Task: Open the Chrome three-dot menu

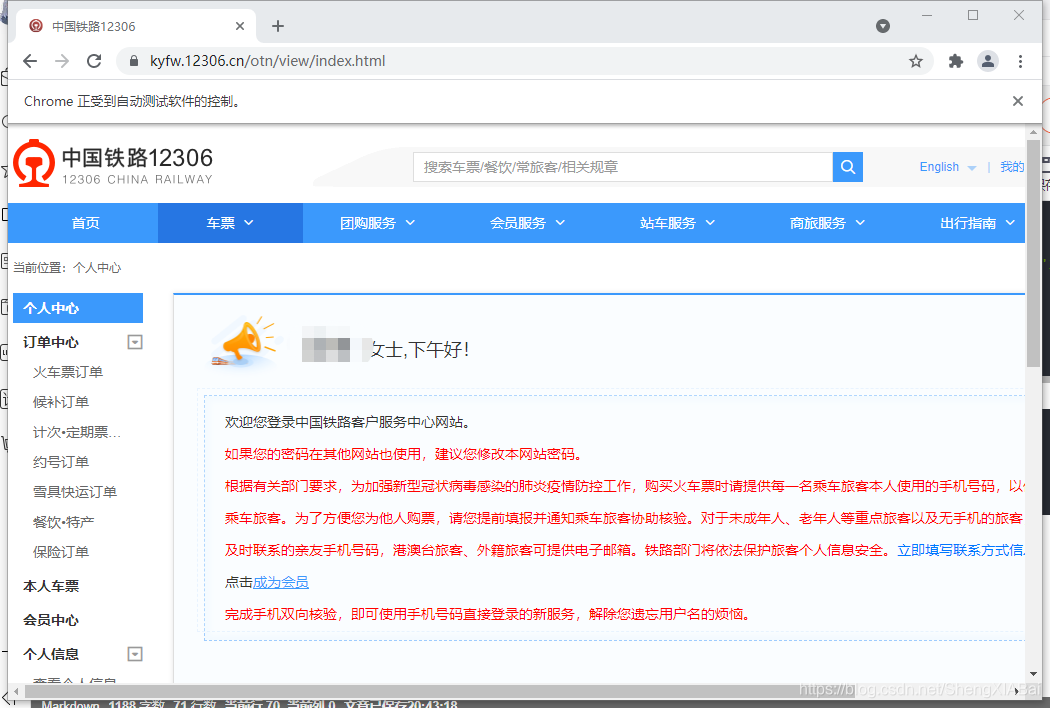Action: [1020, 62]
